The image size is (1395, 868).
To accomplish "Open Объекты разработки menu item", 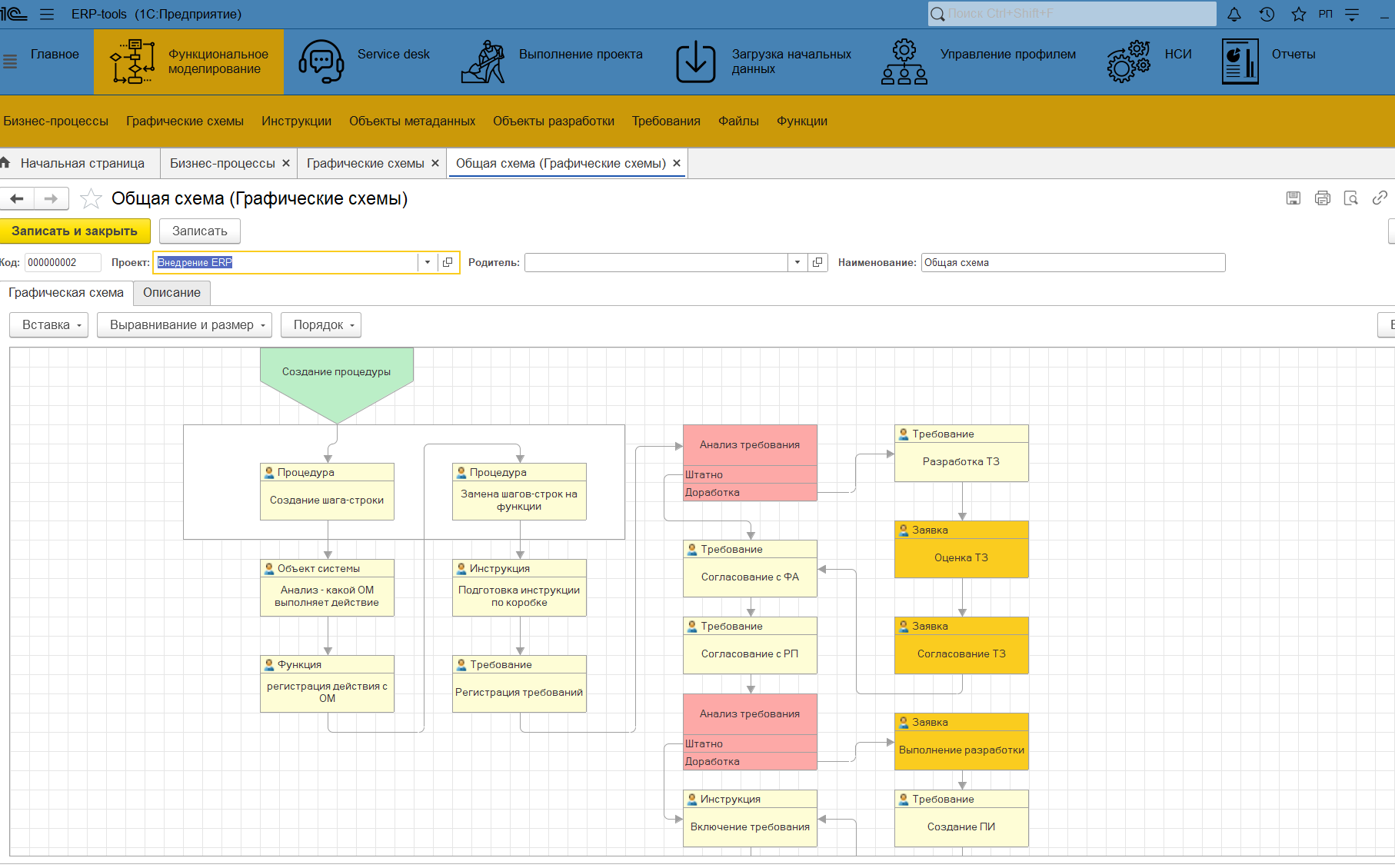I will pyautogui.click(x=554, y=121).
